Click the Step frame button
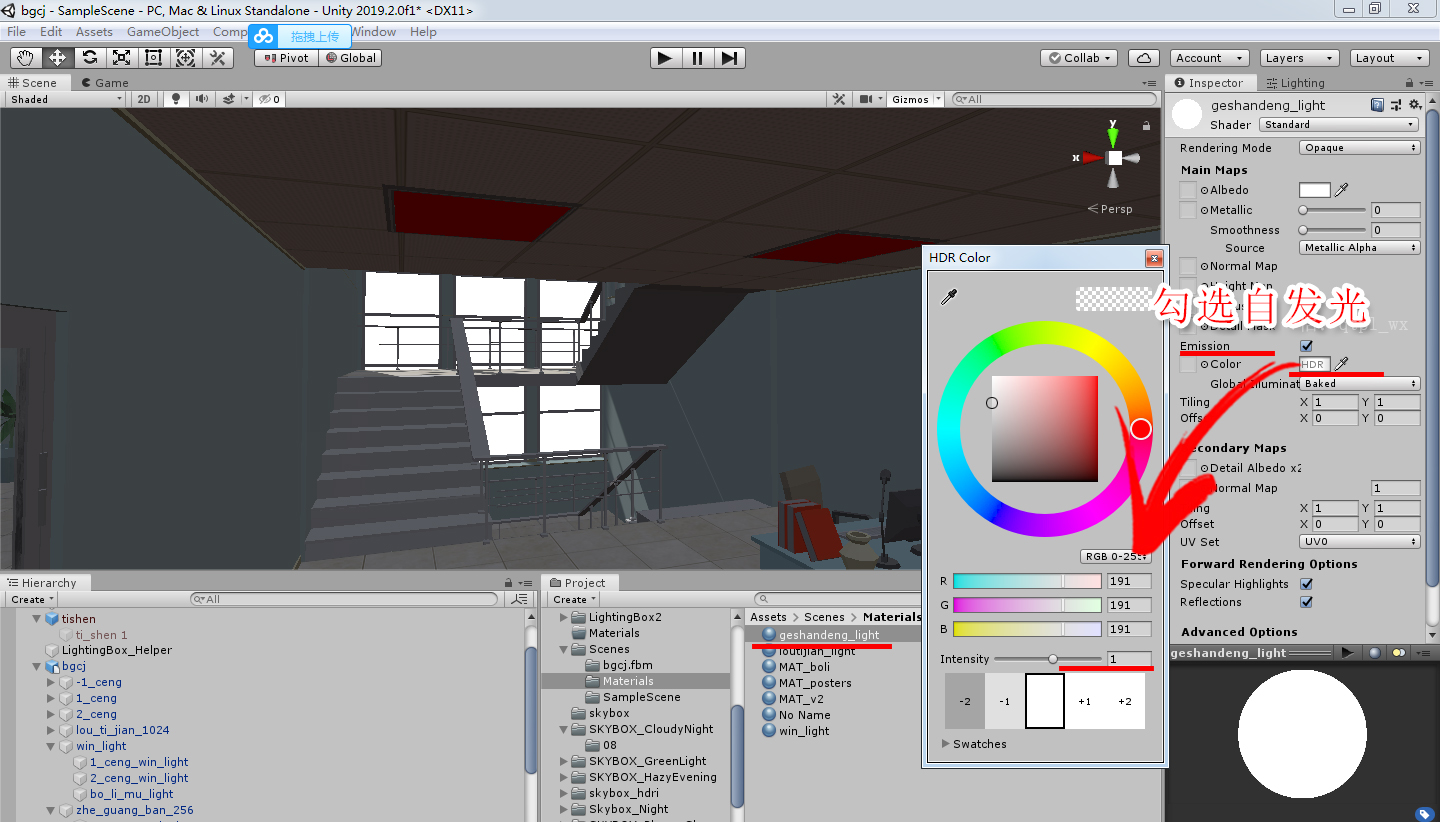 click(x=729, y=58)
